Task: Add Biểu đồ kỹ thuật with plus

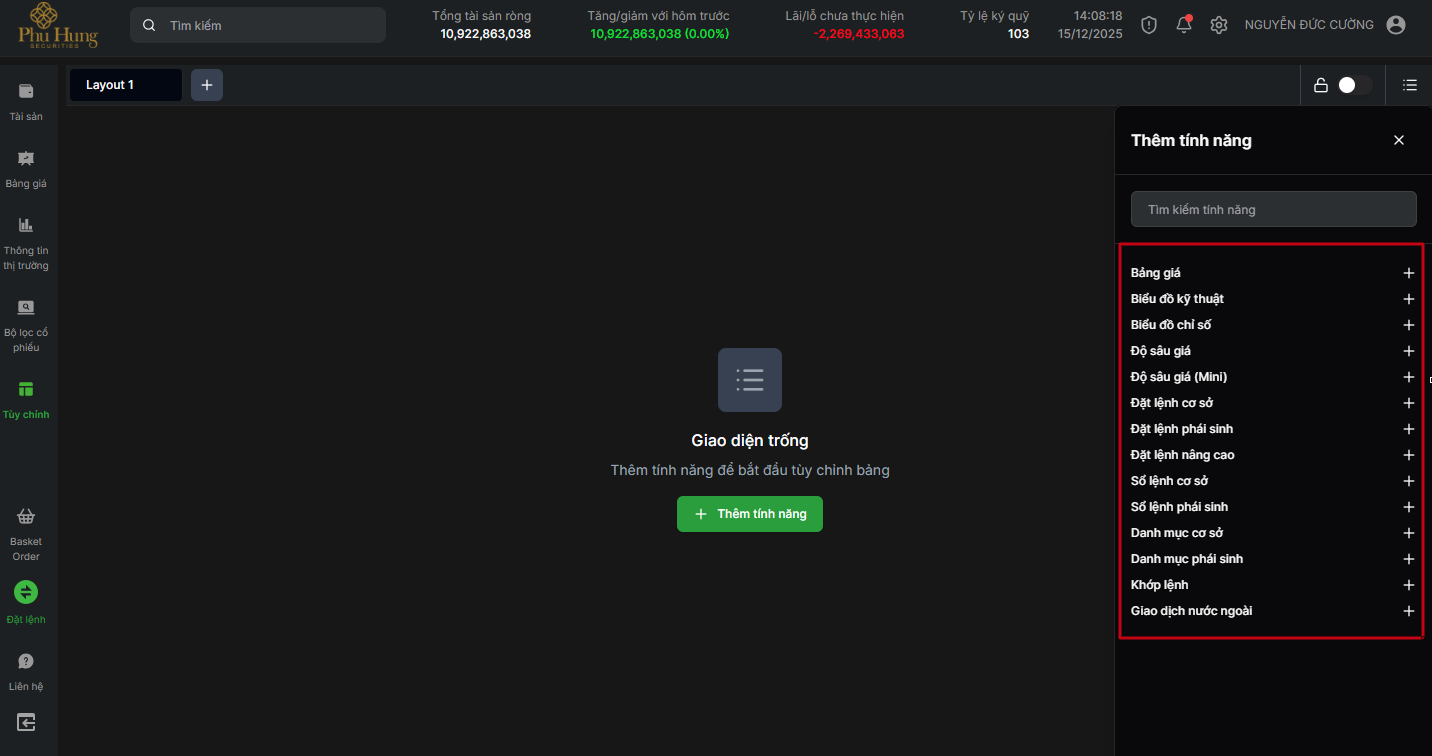Action: click(1408, 299)
